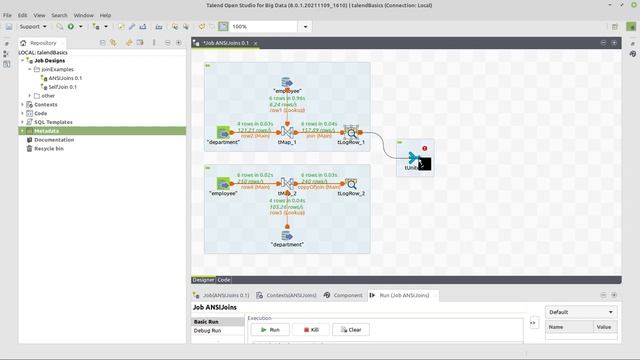Open the Edit menu
This screenshot has width=640, height=360.
coord(22,15)
